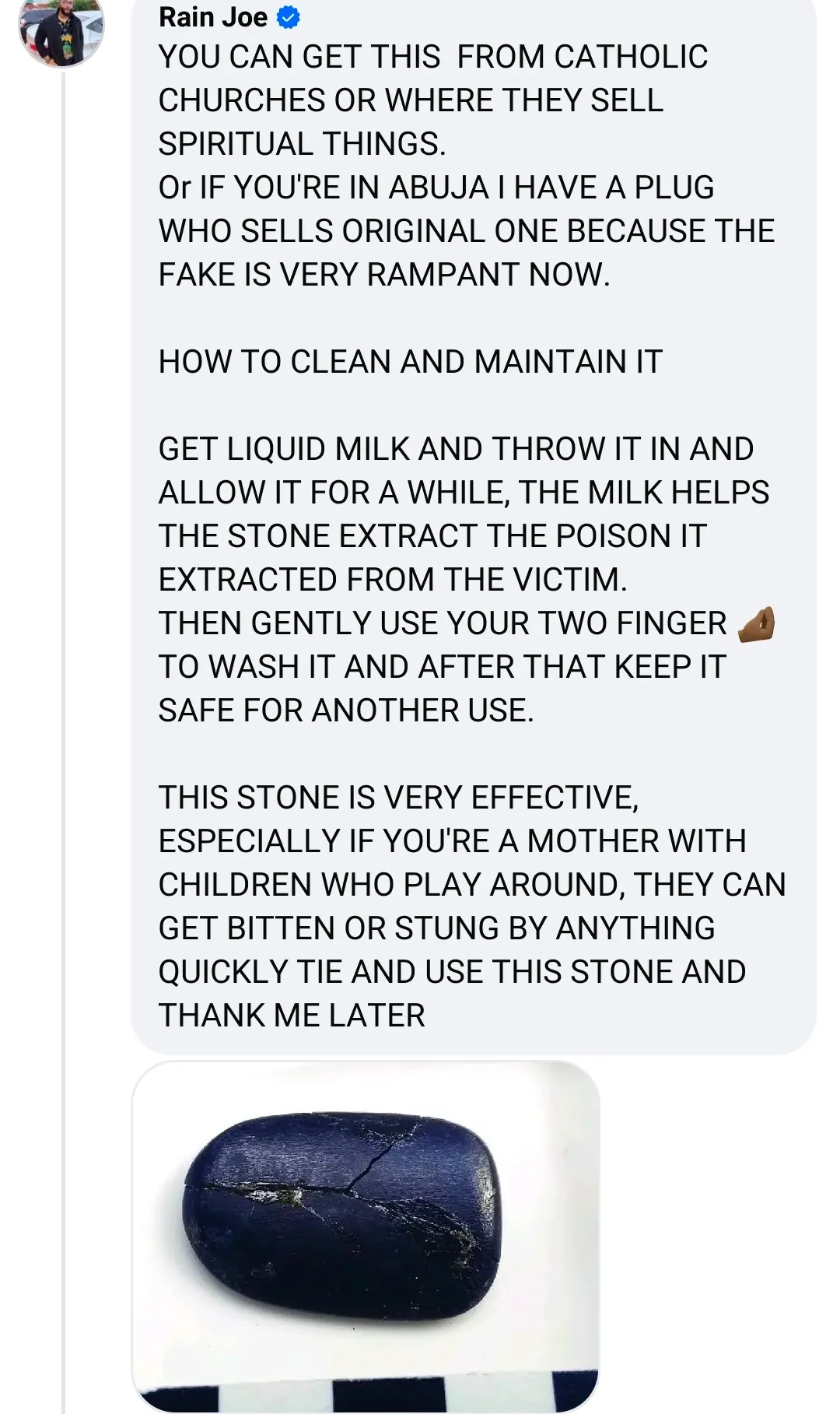
Task: Tap the 'YOU CAN GET THIS FROM CATHOLIC' line
Action: click(433, 57)
